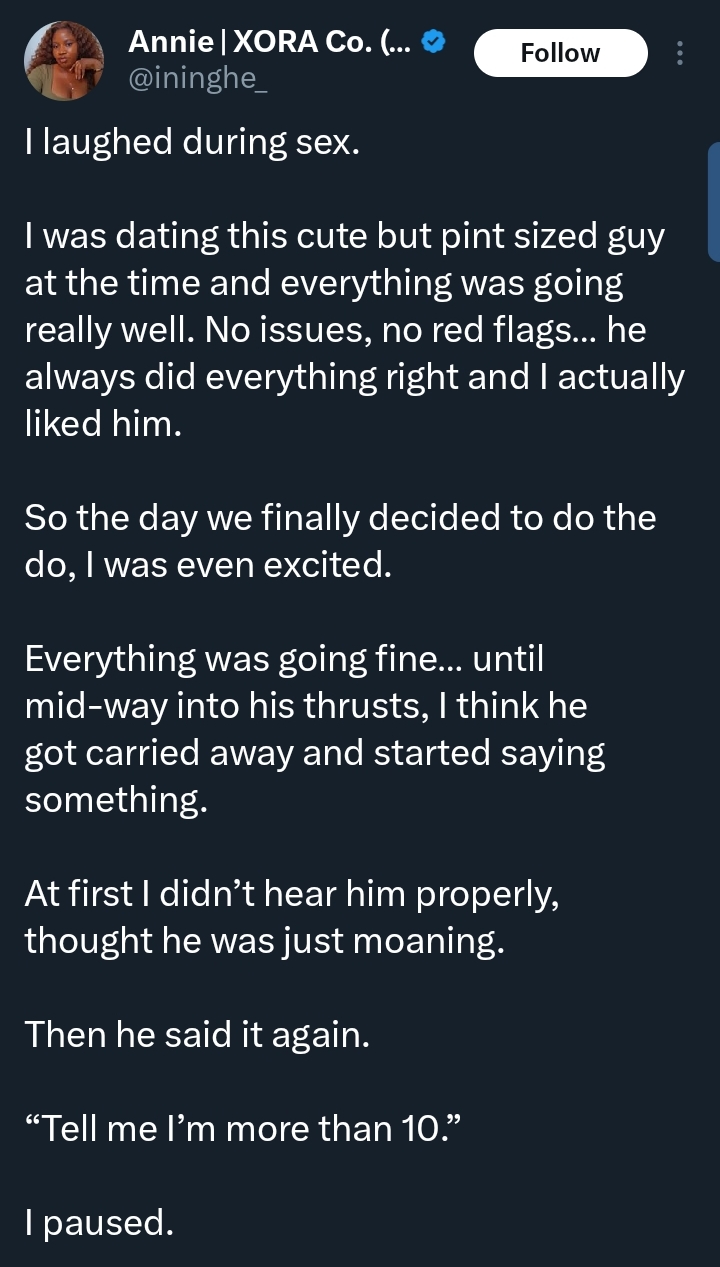Select the opening line "I laughed during sex."
Viewport: 720px width, 1267px height.
click(x=190, y=143)
